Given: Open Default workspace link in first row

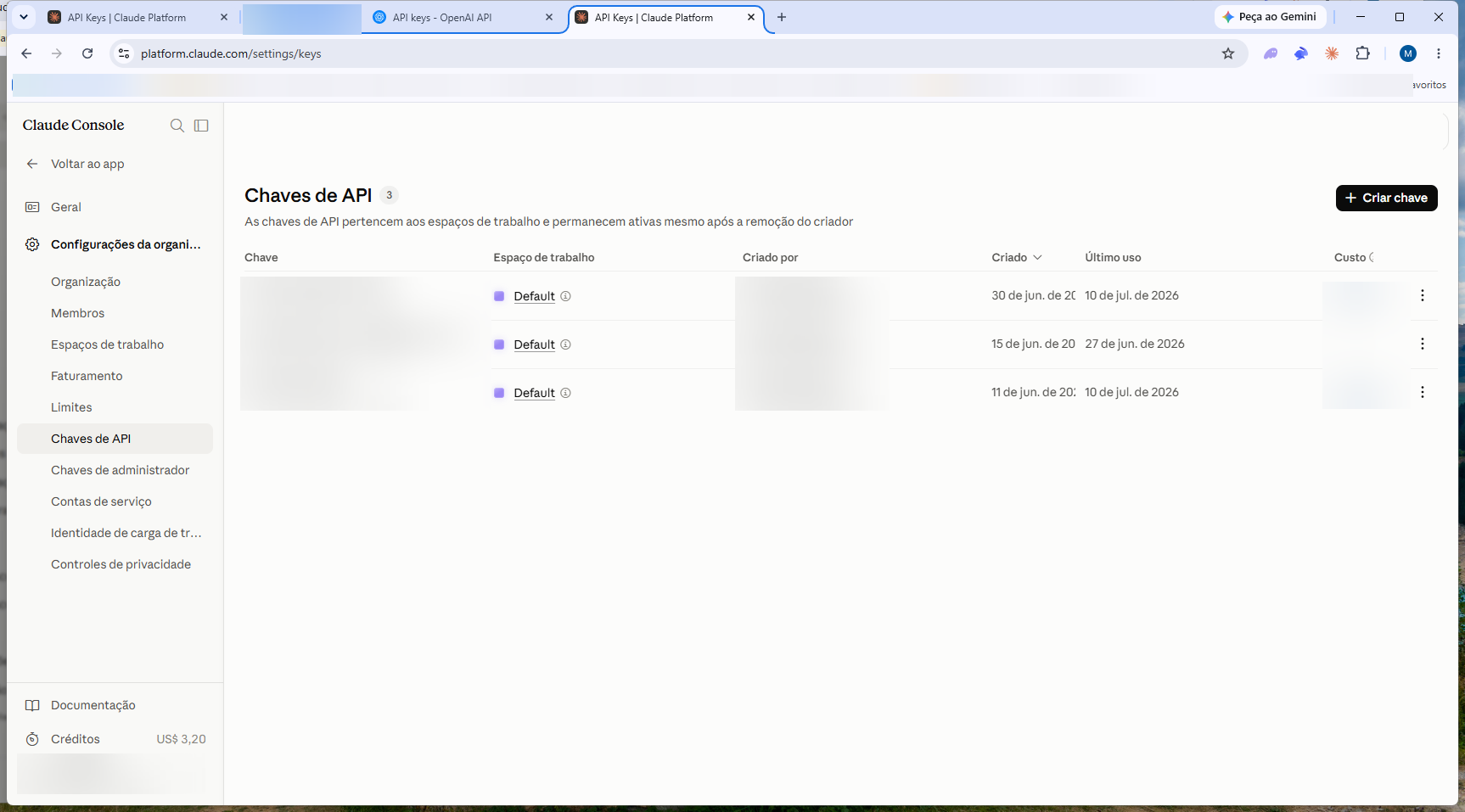Looking at the screenshot, I should [534, 296].
